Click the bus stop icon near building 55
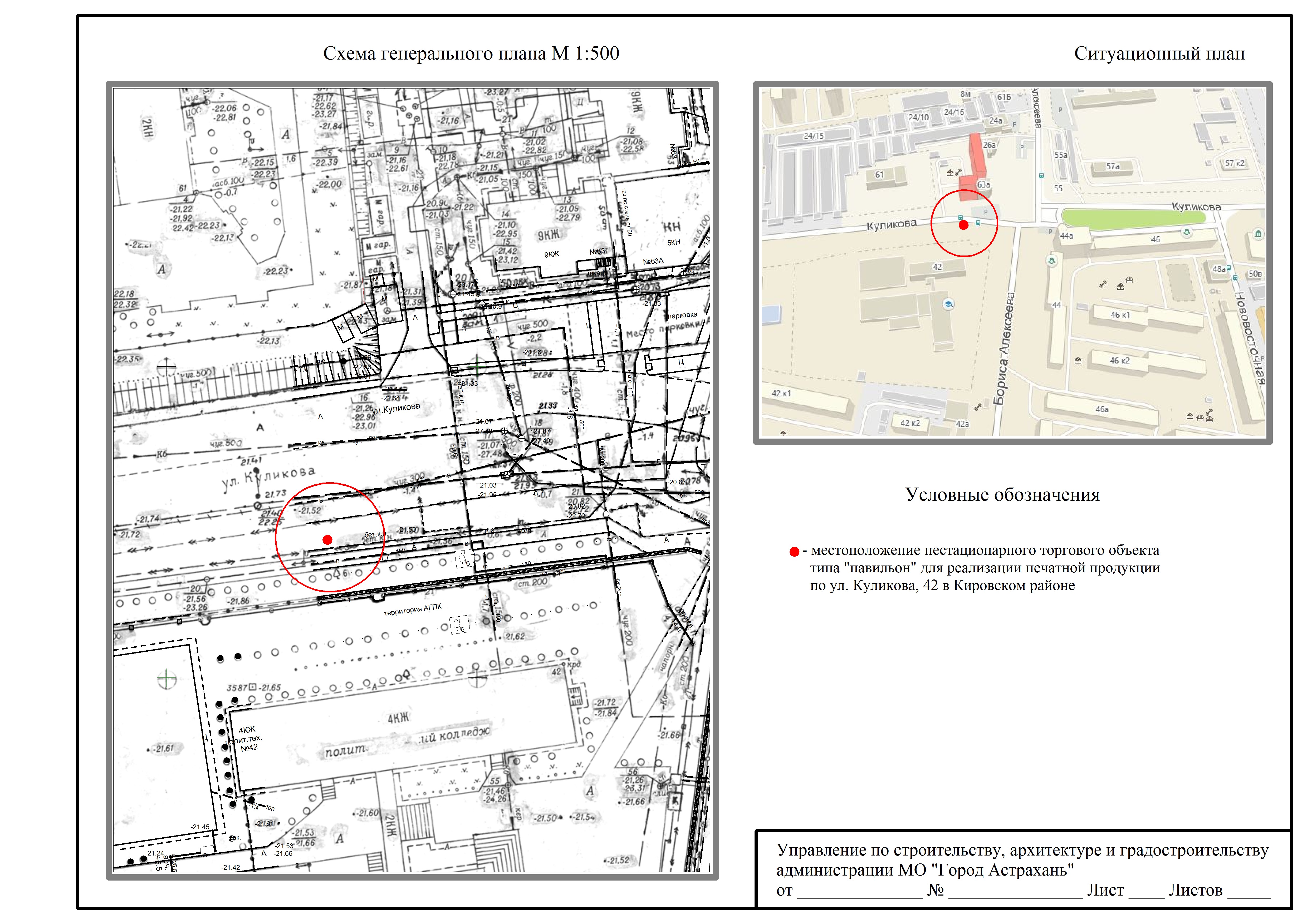This screenshot has height=924, width=1307. [x=1041, y=176]
